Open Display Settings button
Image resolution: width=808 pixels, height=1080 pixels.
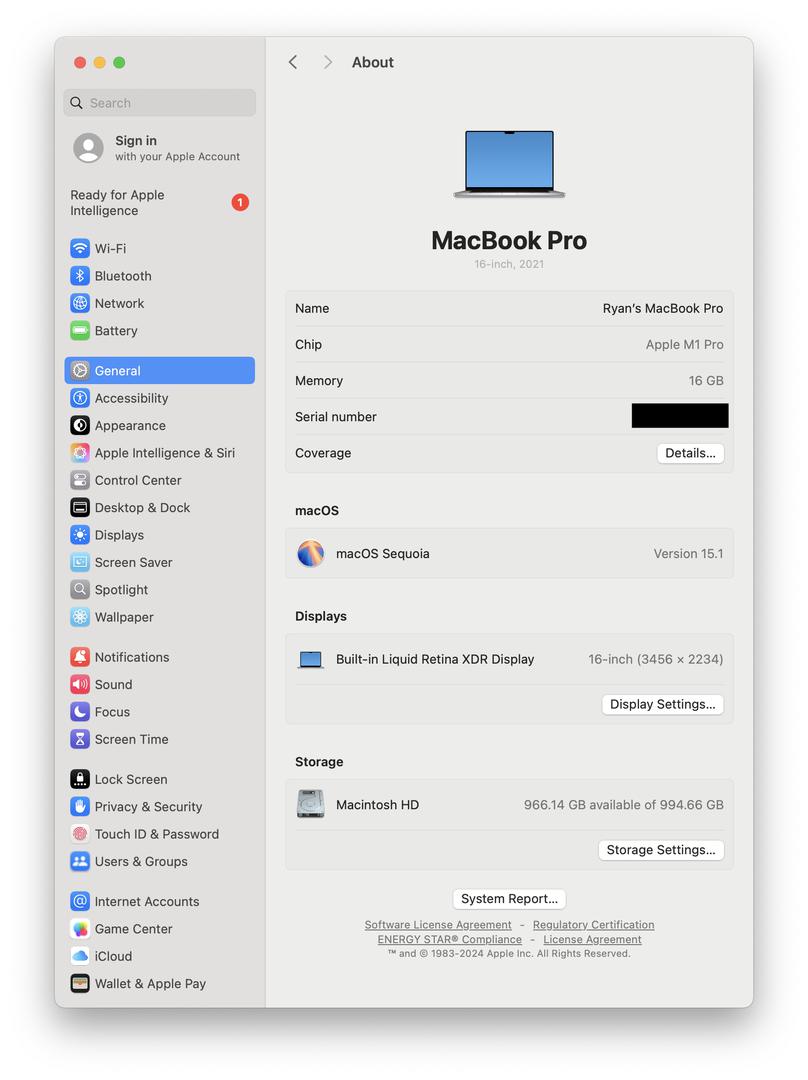pyautogui.click(x=663, y=705)
